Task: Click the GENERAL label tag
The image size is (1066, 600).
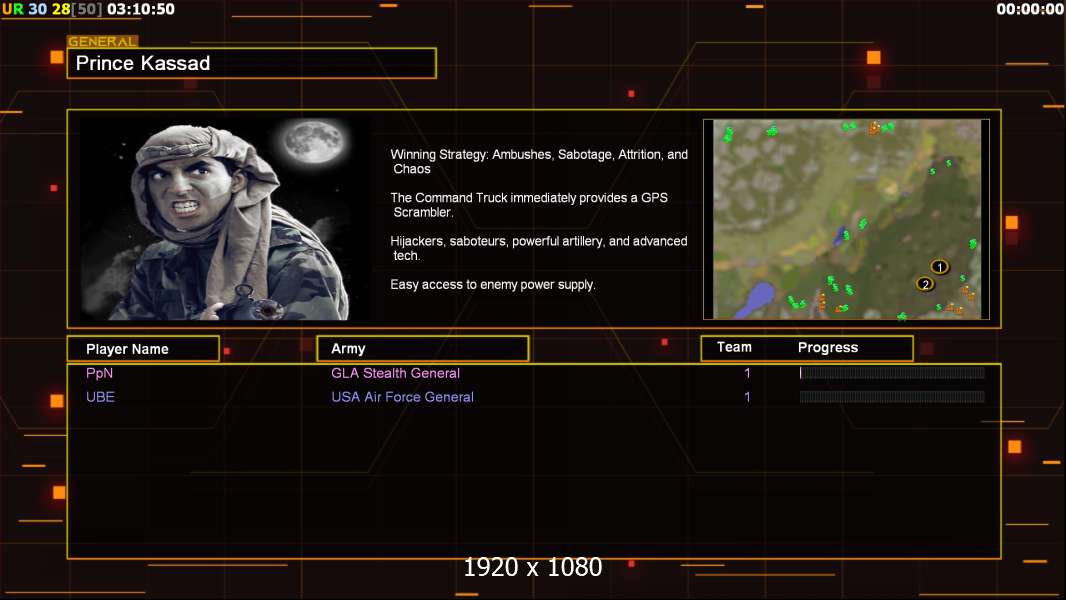Action: tap(103, 41)
